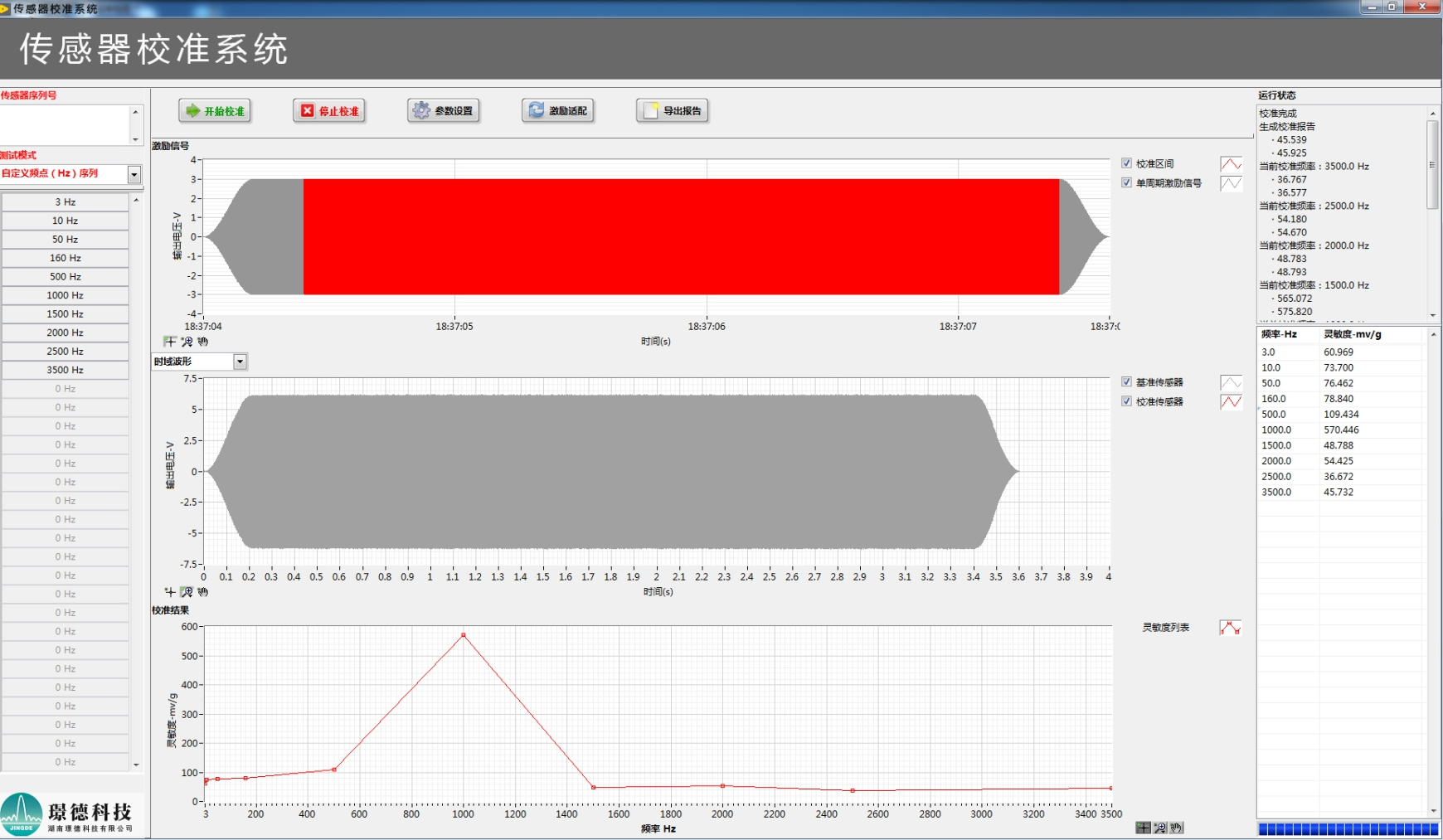Select sensitivity value 45.732 in table
This screenshot has width=1443, height=840.
[1338, 492]
